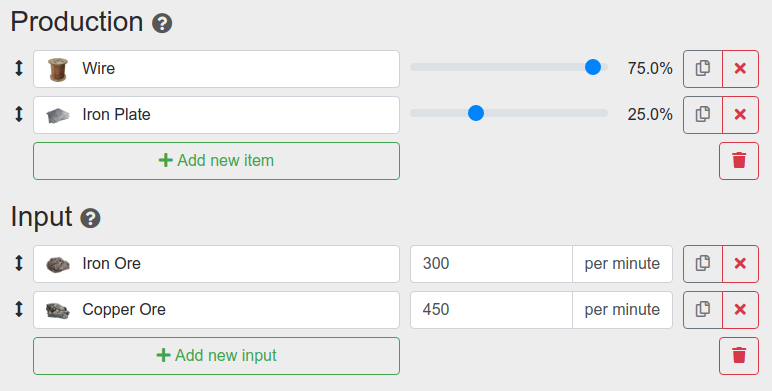Focus the Iron Ore 300 amount field
The image size is (772, 391).
coord(491,264)
